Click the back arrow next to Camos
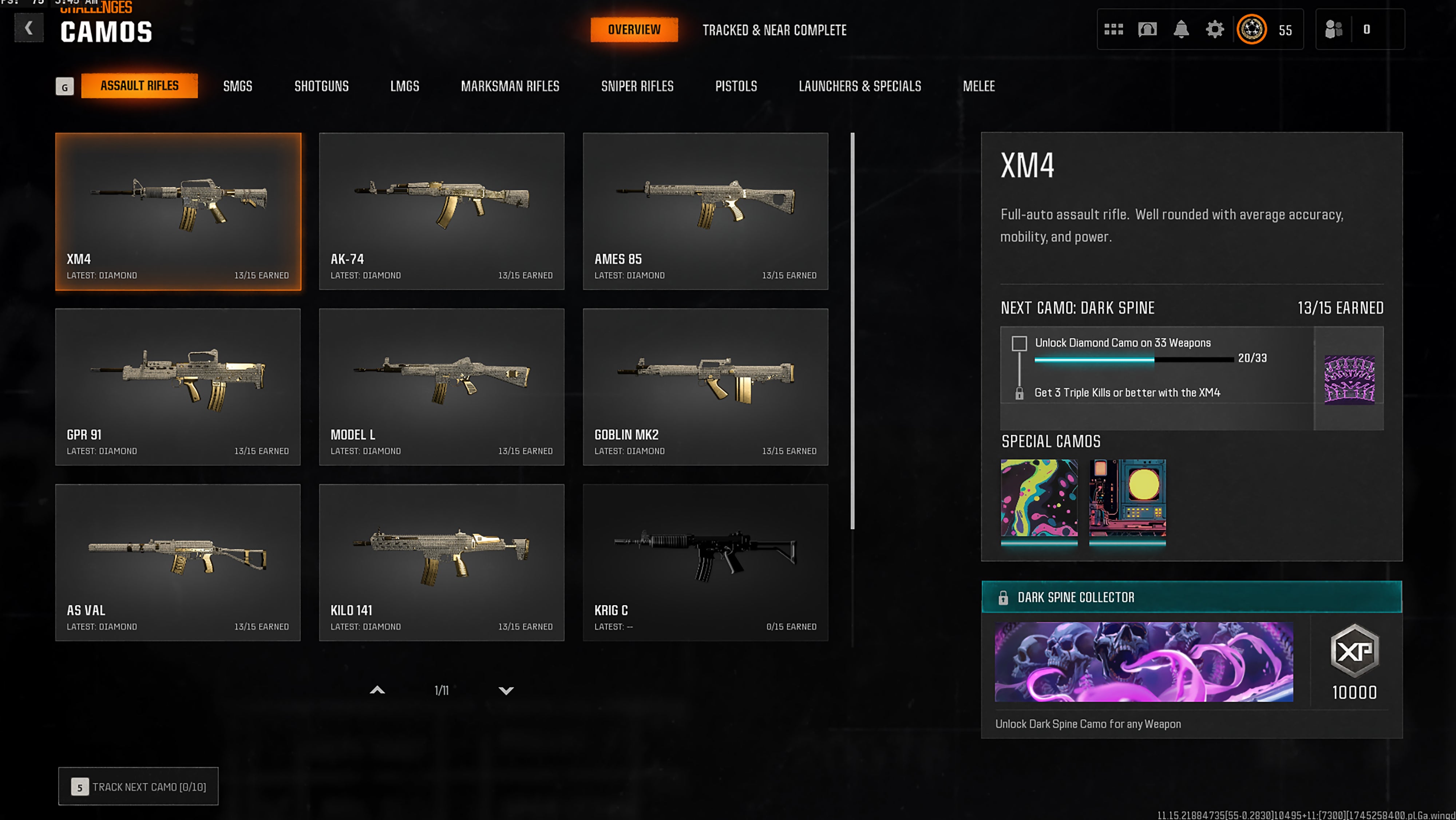Screen dimensions: 1456x820 (x=28, y=28)
